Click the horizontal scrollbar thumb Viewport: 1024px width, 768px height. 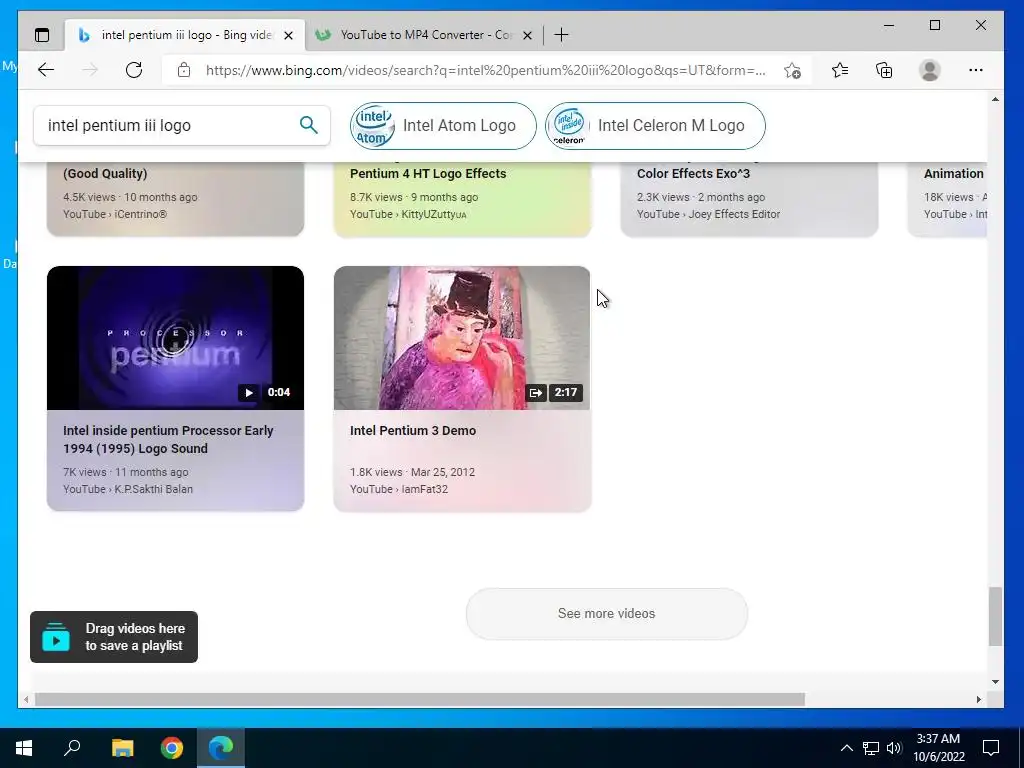coord(419,699)
